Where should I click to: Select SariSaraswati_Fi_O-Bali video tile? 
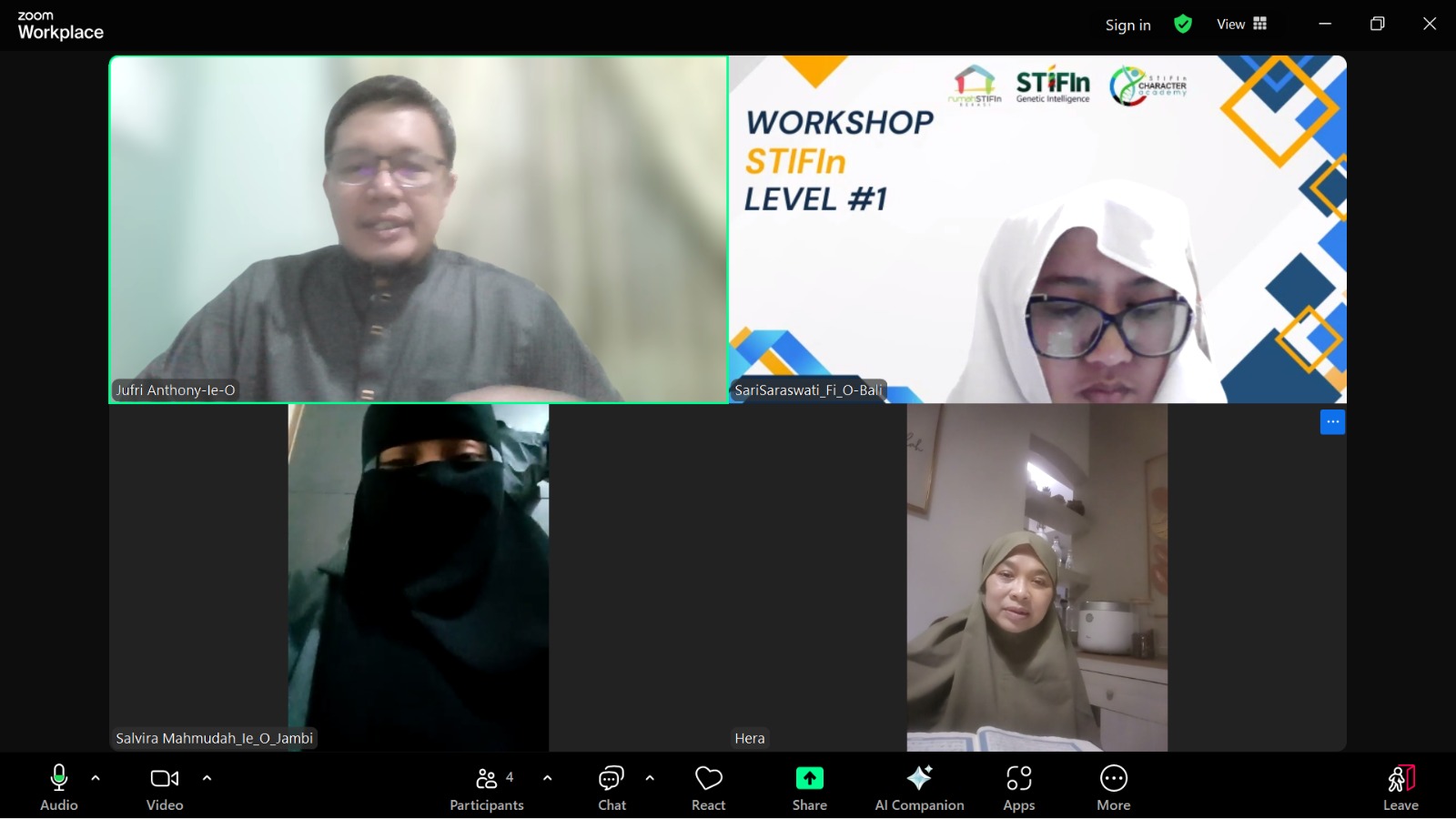pos(1037,229)
